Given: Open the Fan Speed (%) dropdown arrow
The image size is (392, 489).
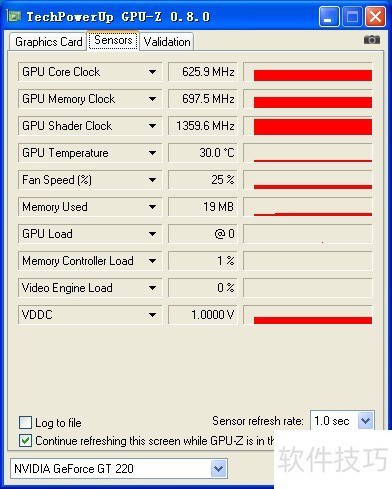Looking at the screenshot, I should pos(152,180).
